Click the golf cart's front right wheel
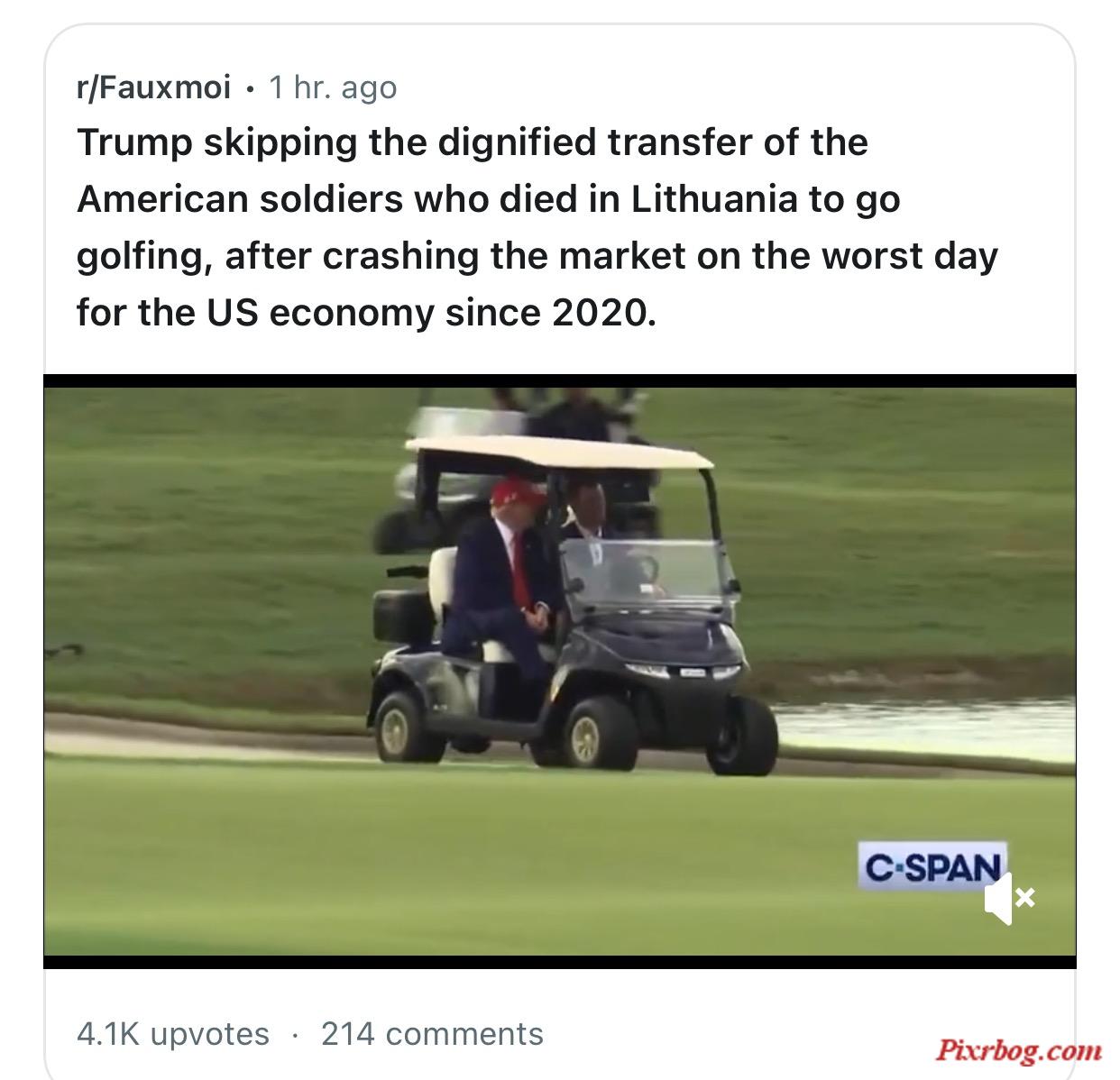This screenshot has width=1120, height=1080. [741, 735]
